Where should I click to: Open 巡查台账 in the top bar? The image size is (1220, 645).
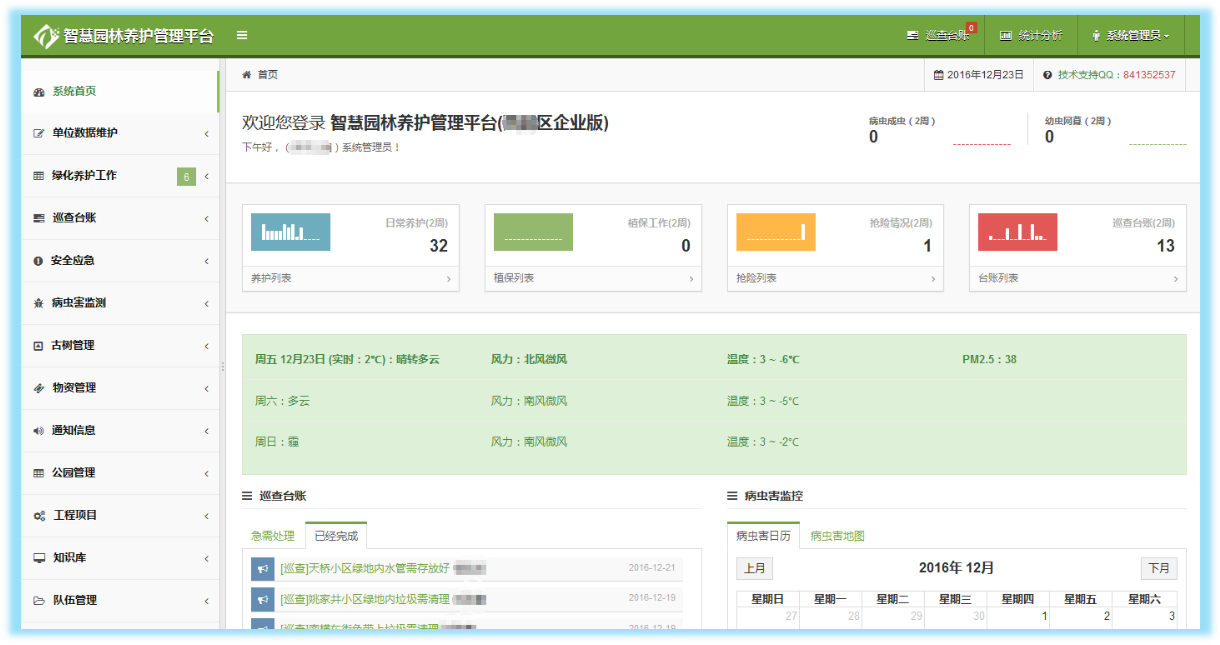click(x=939, y=35)
